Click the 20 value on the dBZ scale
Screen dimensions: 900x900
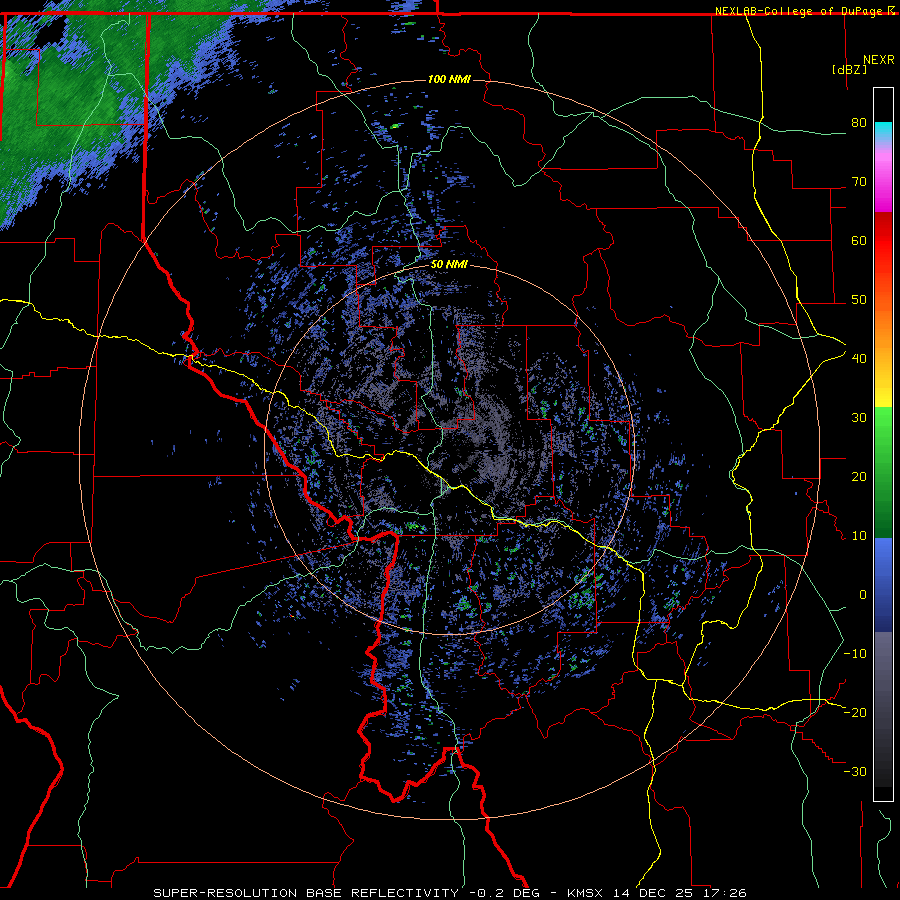click(x=859, y=476)
